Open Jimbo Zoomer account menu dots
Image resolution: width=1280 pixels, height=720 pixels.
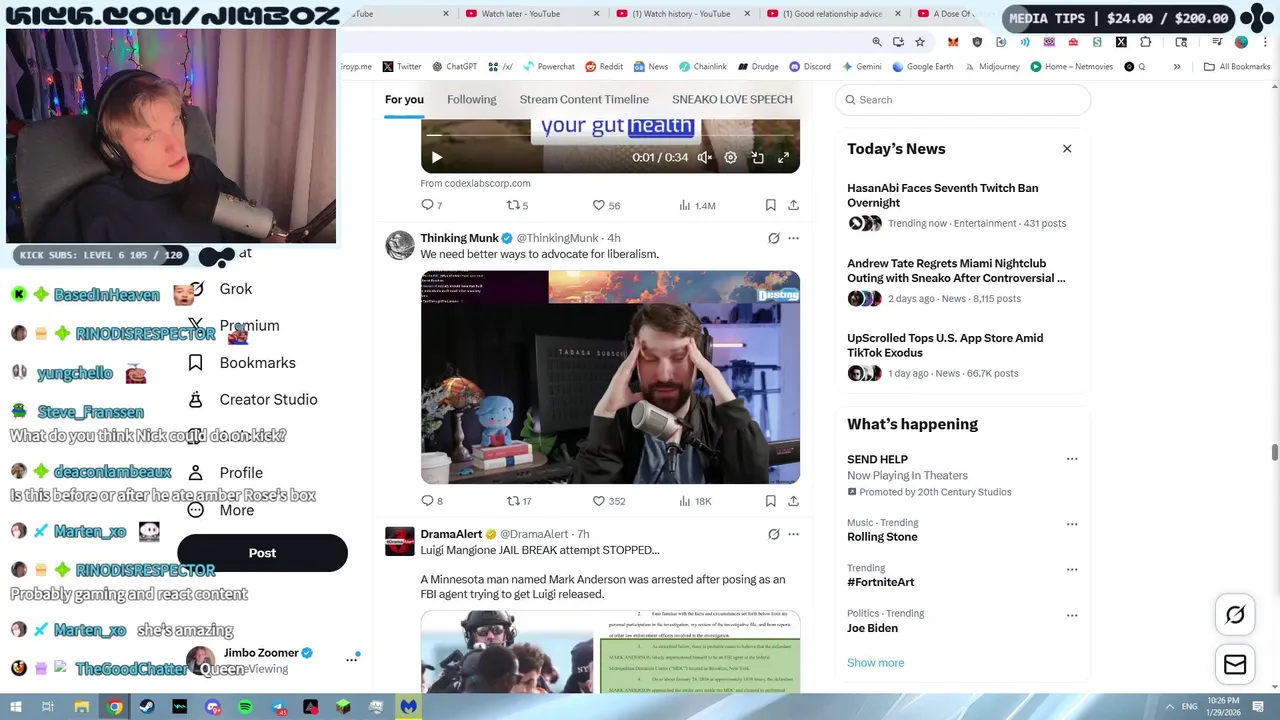352,659
